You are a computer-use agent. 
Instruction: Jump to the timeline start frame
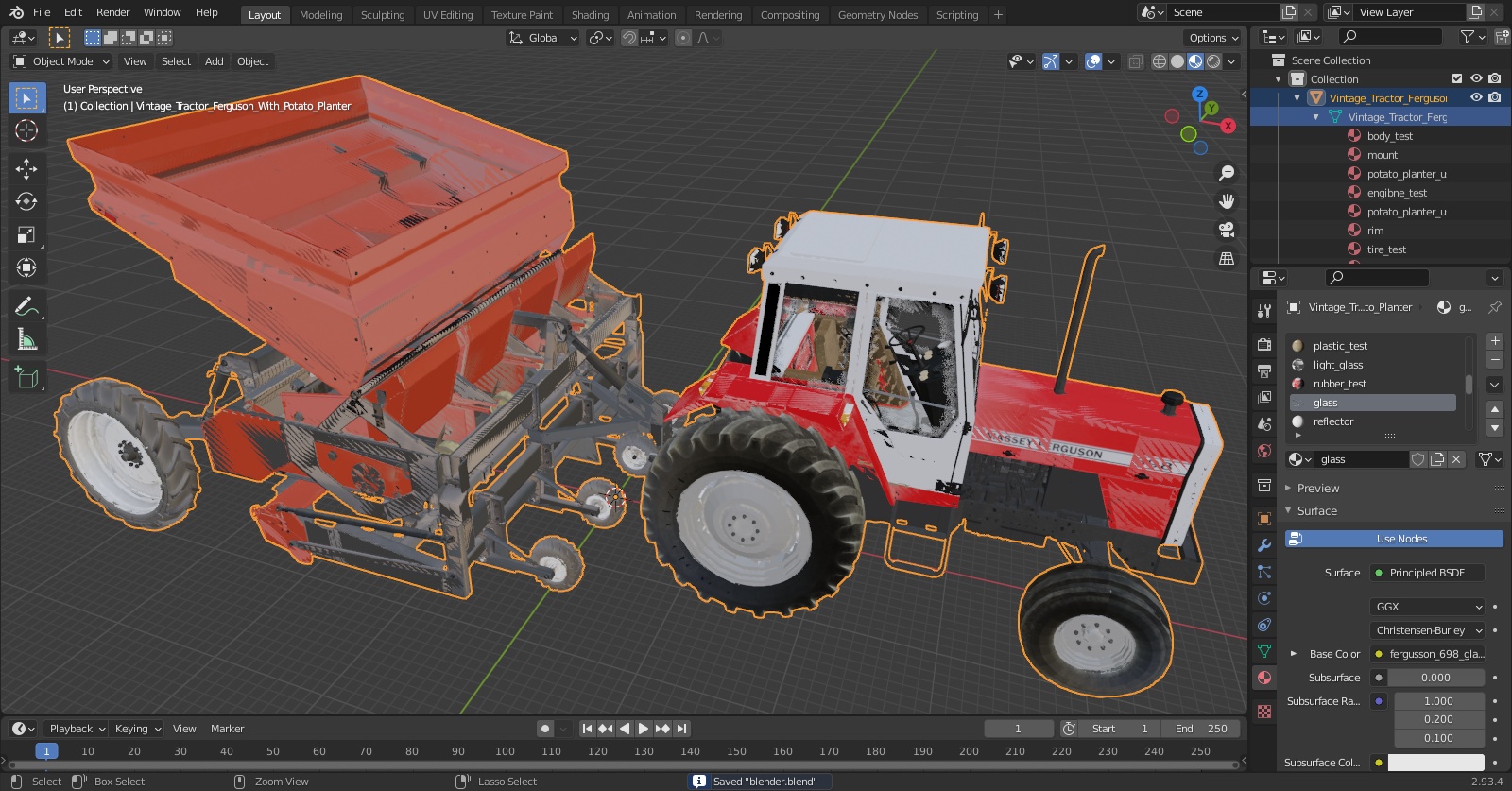click(x=587, y=729)
